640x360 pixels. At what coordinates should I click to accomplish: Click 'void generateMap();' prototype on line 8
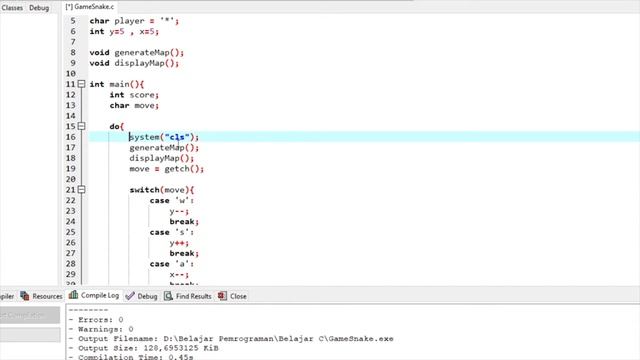[137, 53]
